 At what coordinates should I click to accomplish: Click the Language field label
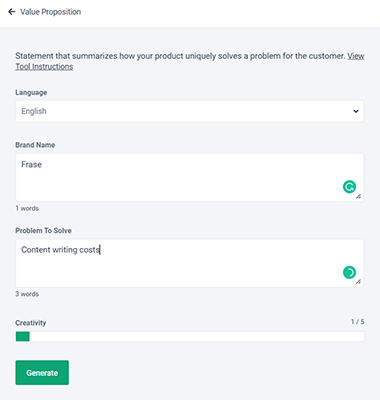tap(31, 93)
